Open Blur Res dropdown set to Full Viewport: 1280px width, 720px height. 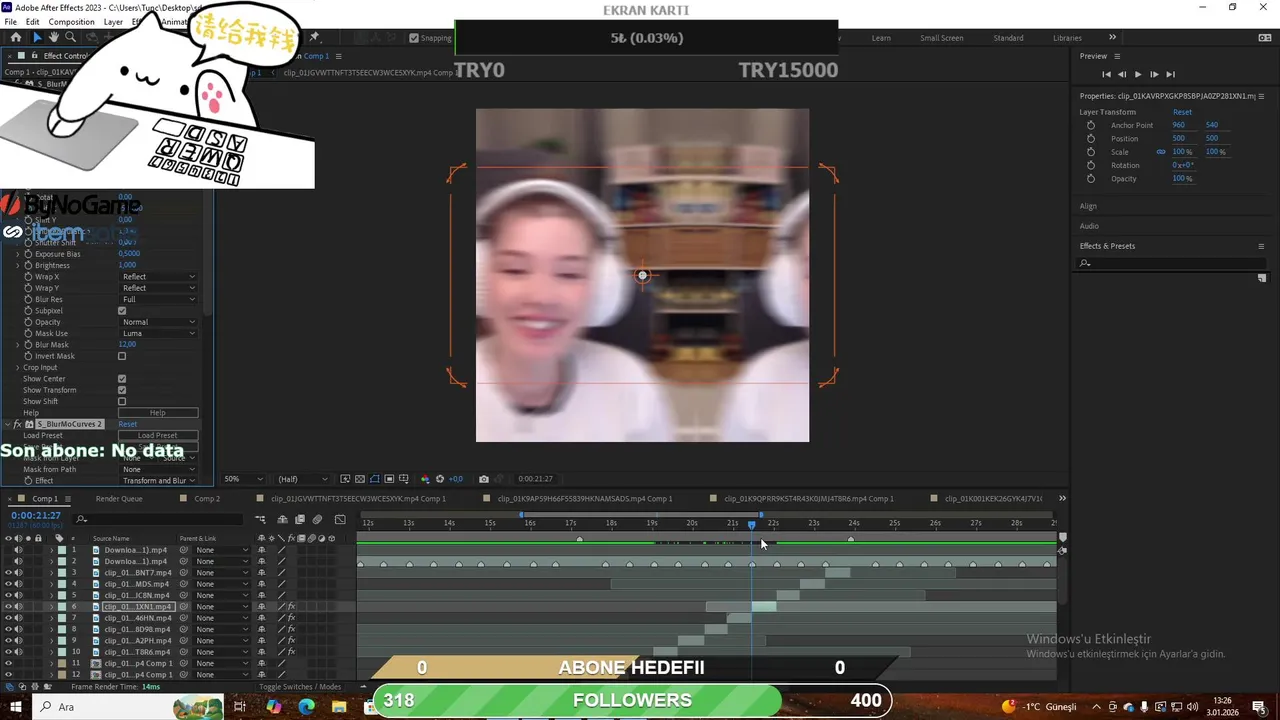coord(158,299)
